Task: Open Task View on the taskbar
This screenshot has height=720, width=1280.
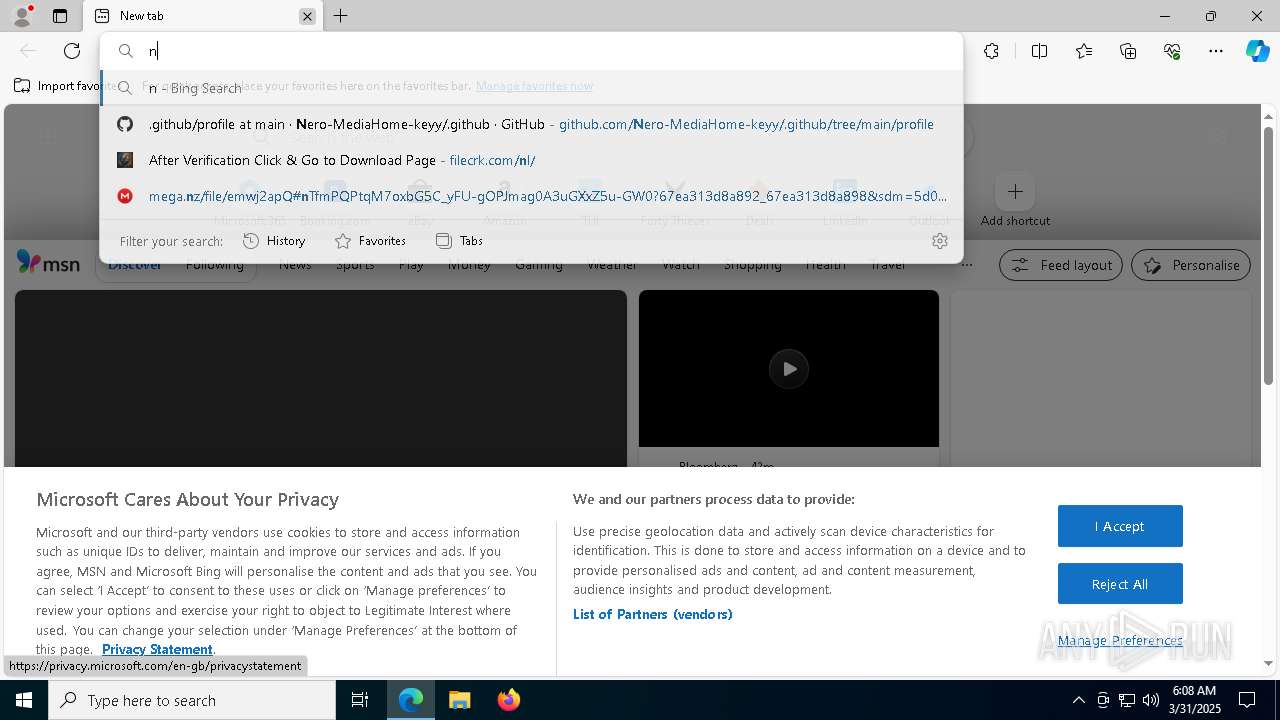Action: tap(360, 700)
